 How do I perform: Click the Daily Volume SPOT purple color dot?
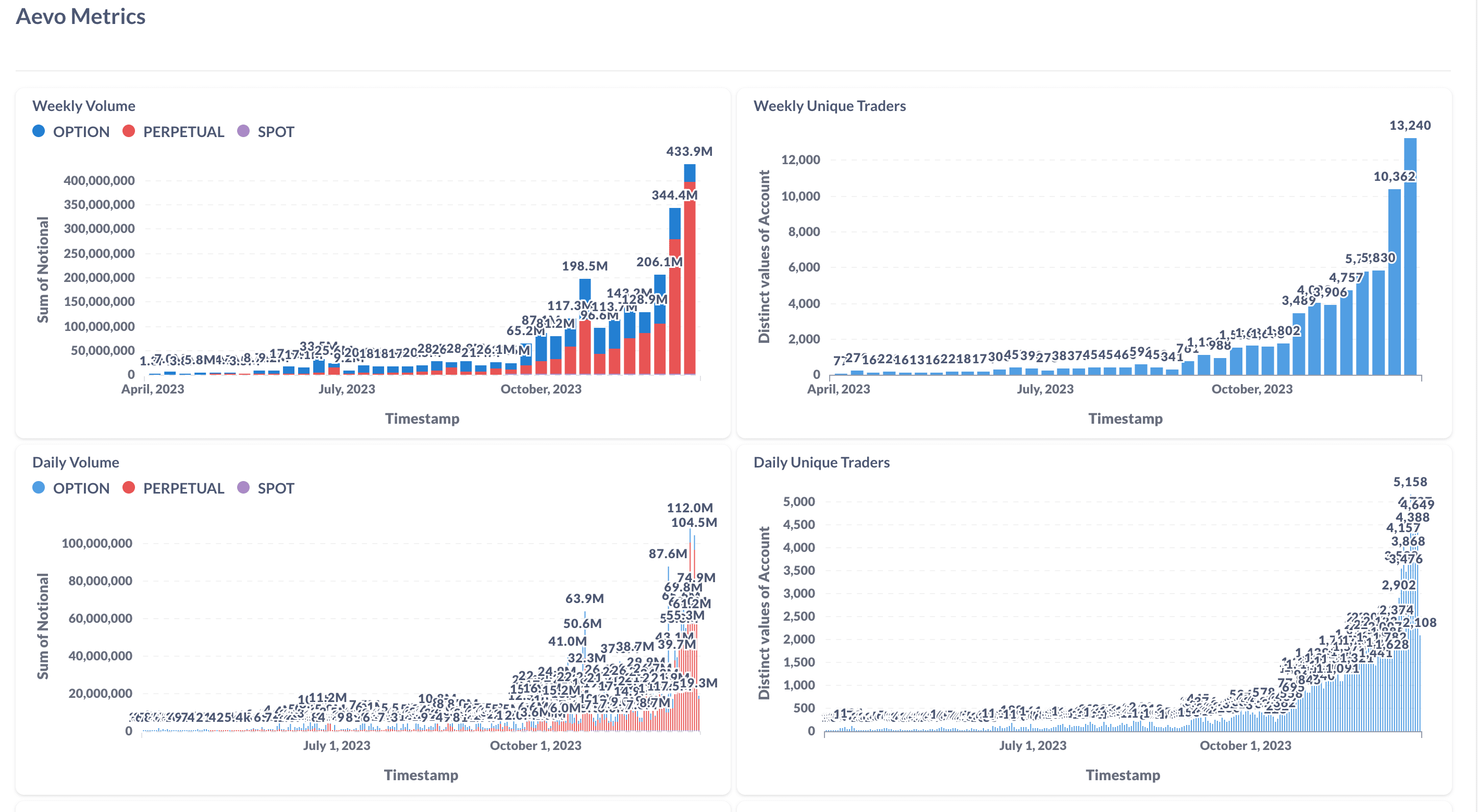(x=243, y=488)
